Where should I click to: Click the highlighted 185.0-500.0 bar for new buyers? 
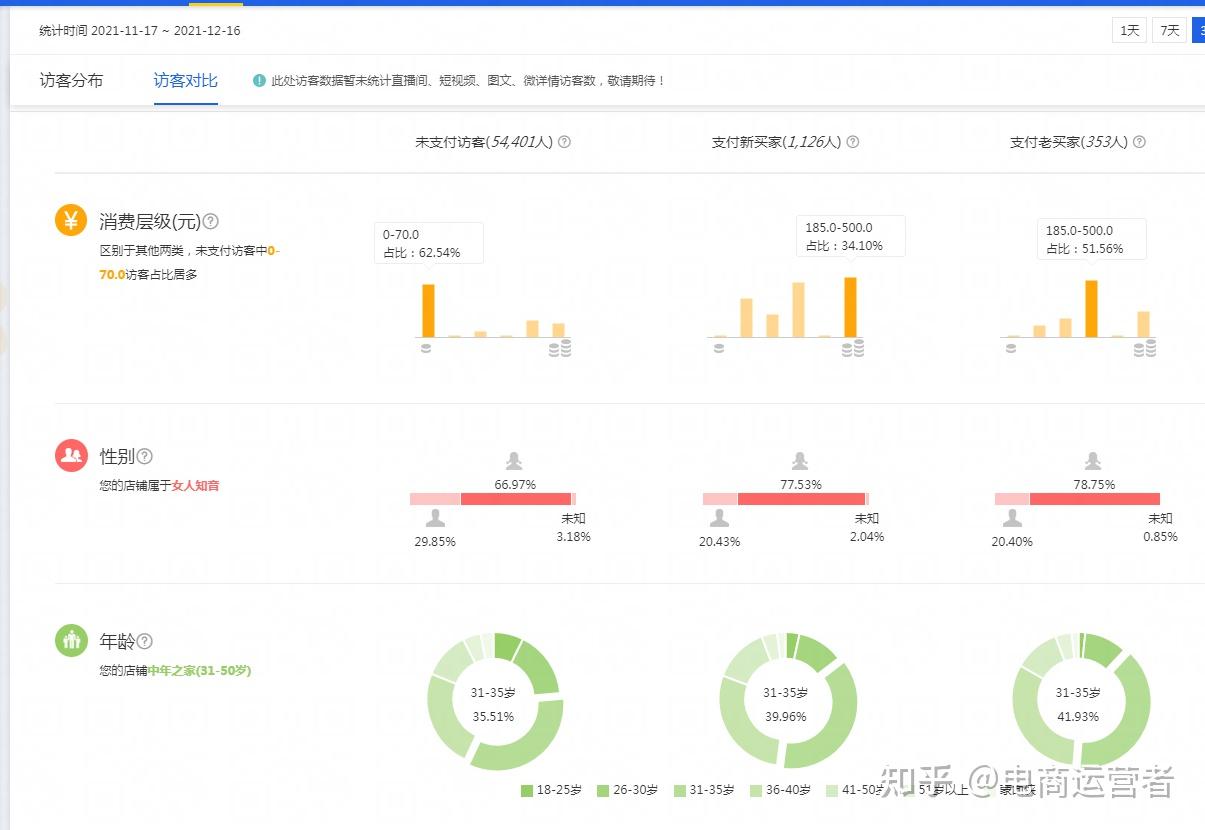851,307
